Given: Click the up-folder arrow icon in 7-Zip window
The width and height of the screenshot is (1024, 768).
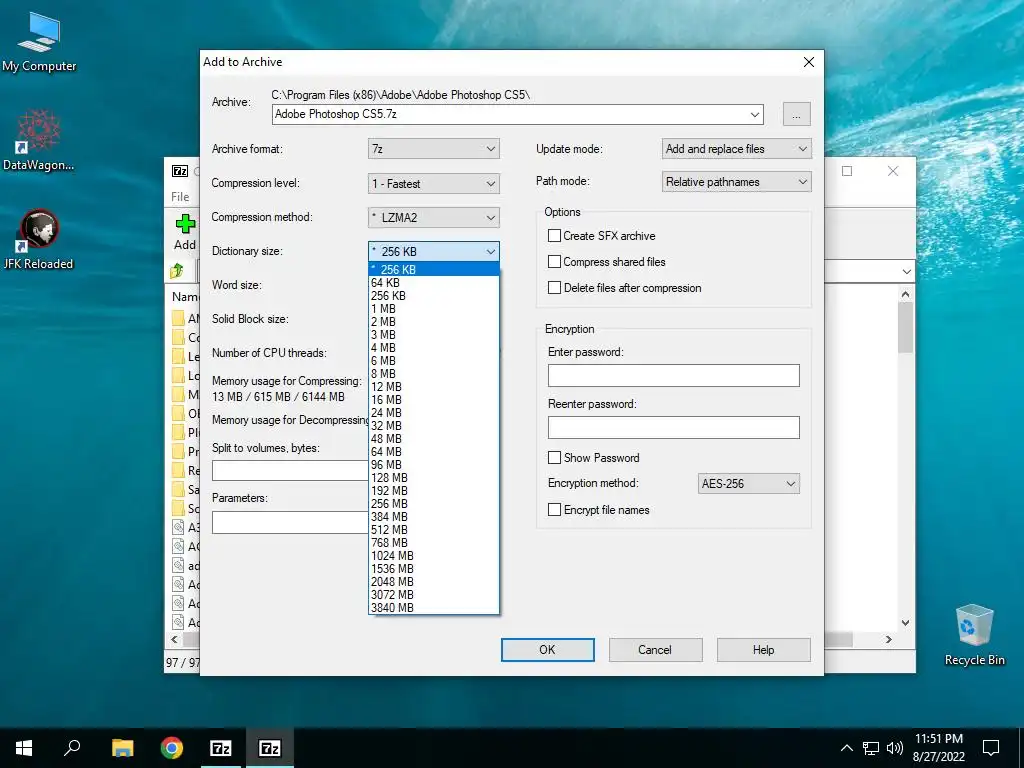Looking at the screenshot, I should pos(176,270).
